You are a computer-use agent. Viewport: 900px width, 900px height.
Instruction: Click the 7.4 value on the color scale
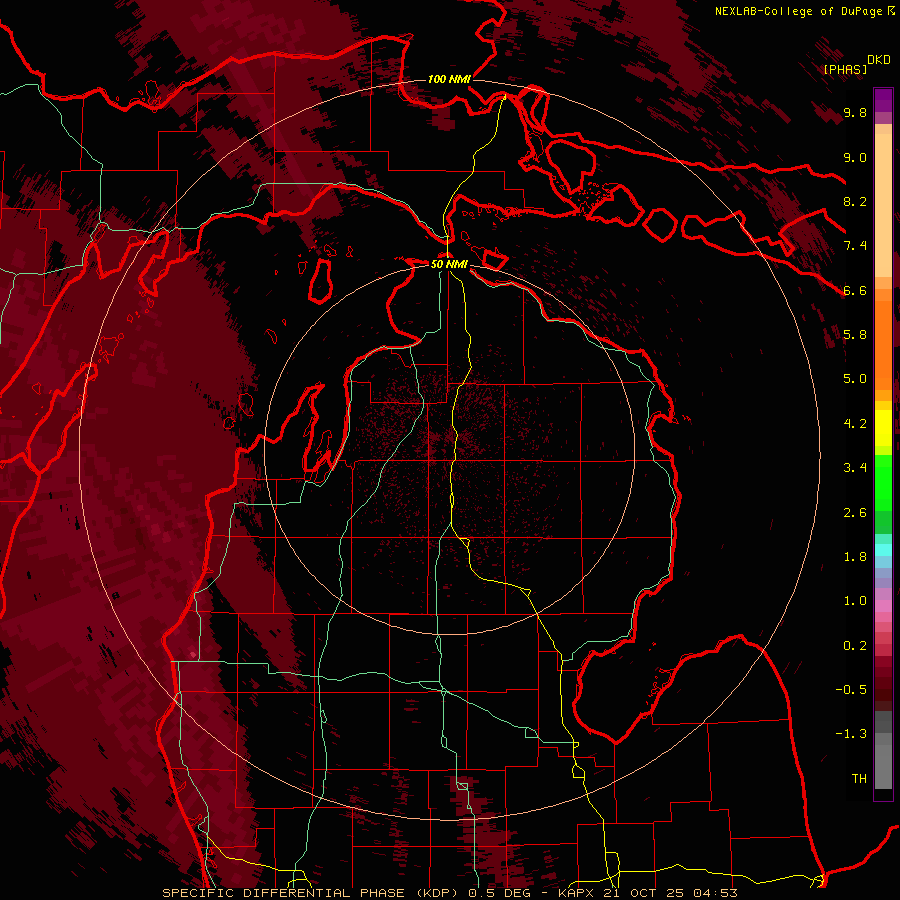855,246
